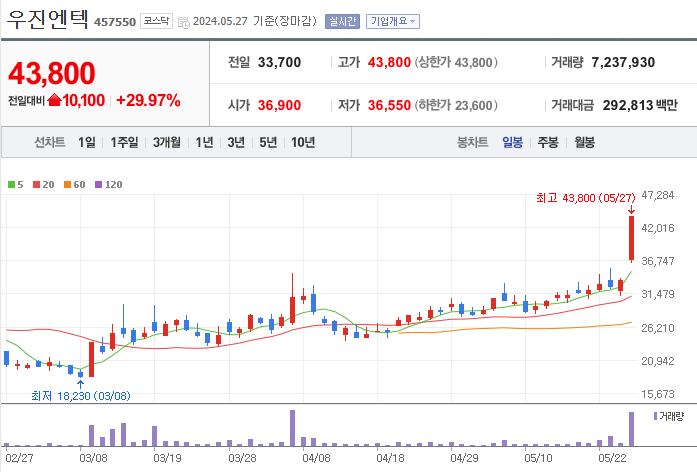Screen dimensions: 697x472
Task: Click the 최저 18,230 (03/08) annotation
Action: pos(81,396)
